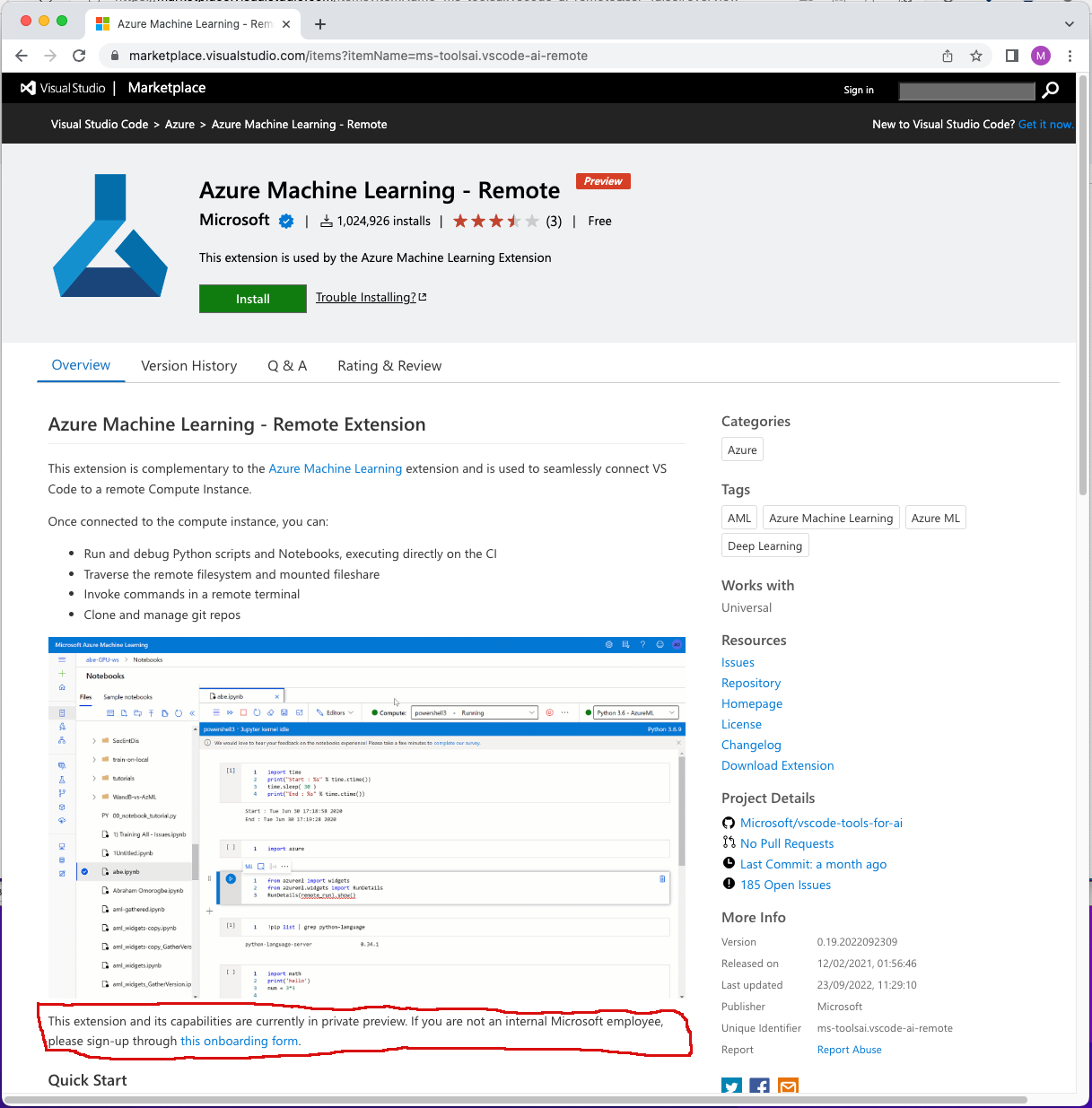The image size is (1092, 1108).
Task: Click the verified publisher badge next to Microsoft
Action: [x=285, y=221]
